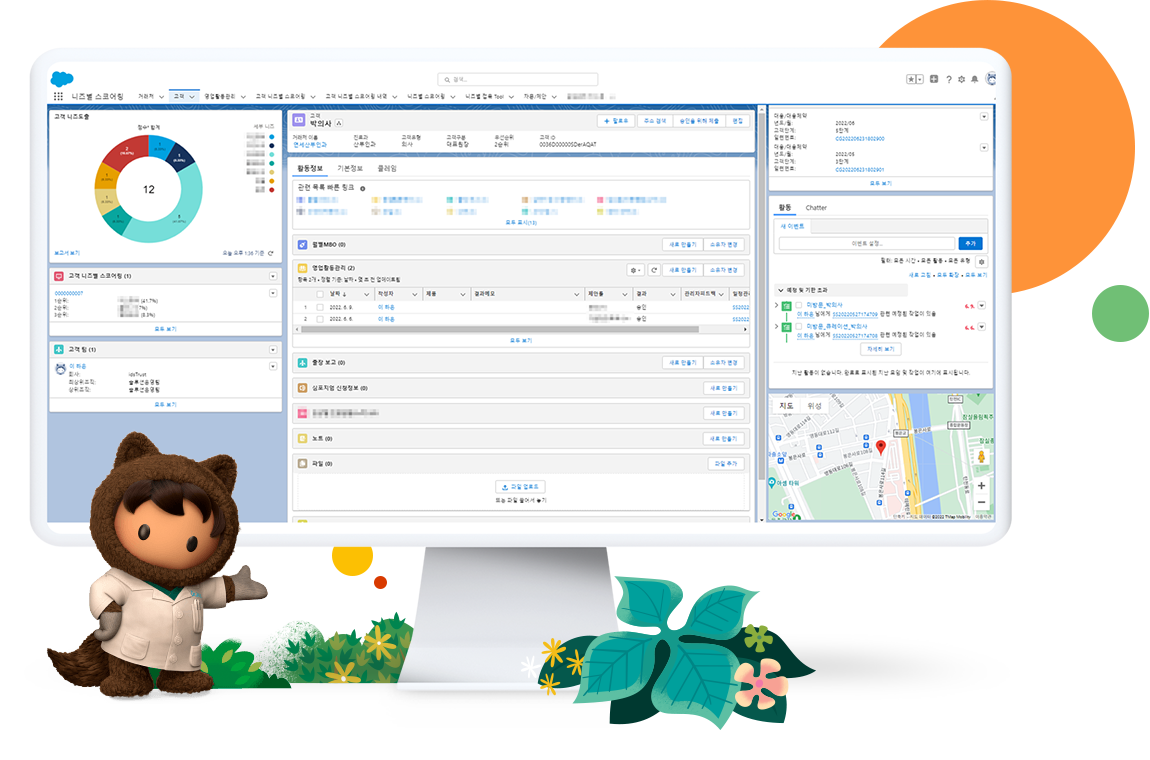Open the 거래처 nav tab dropdown arrow

coord(161,97)
